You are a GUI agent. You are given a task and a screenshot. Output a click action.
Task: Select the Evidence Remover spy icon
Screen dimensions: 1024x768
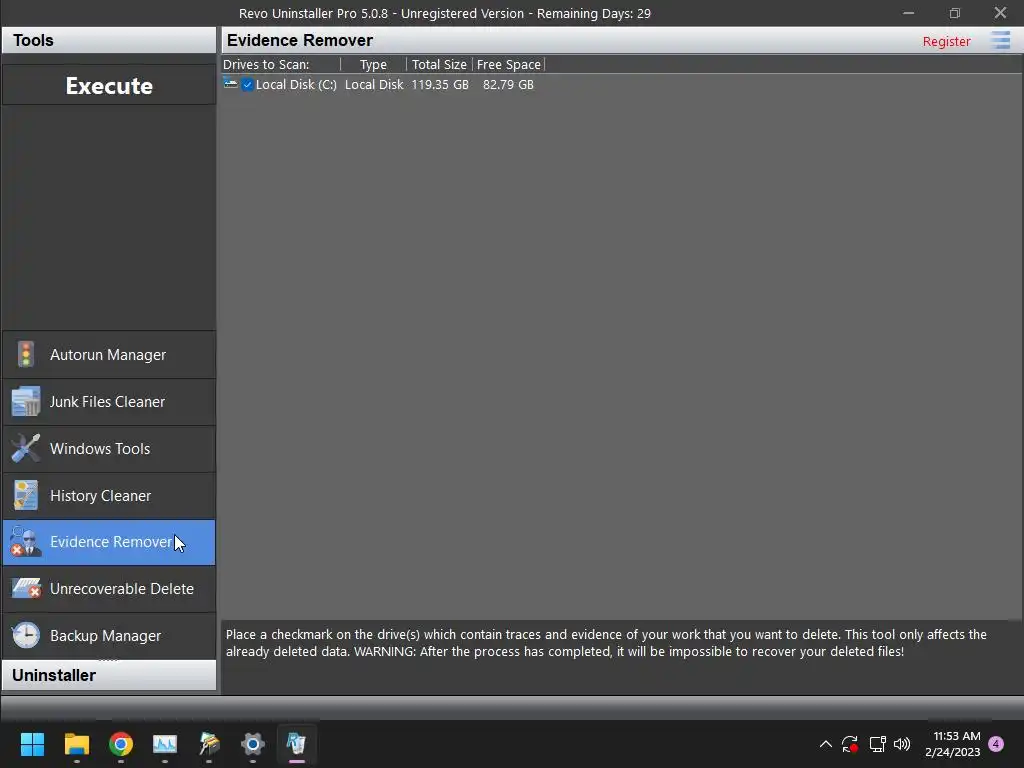25,542
